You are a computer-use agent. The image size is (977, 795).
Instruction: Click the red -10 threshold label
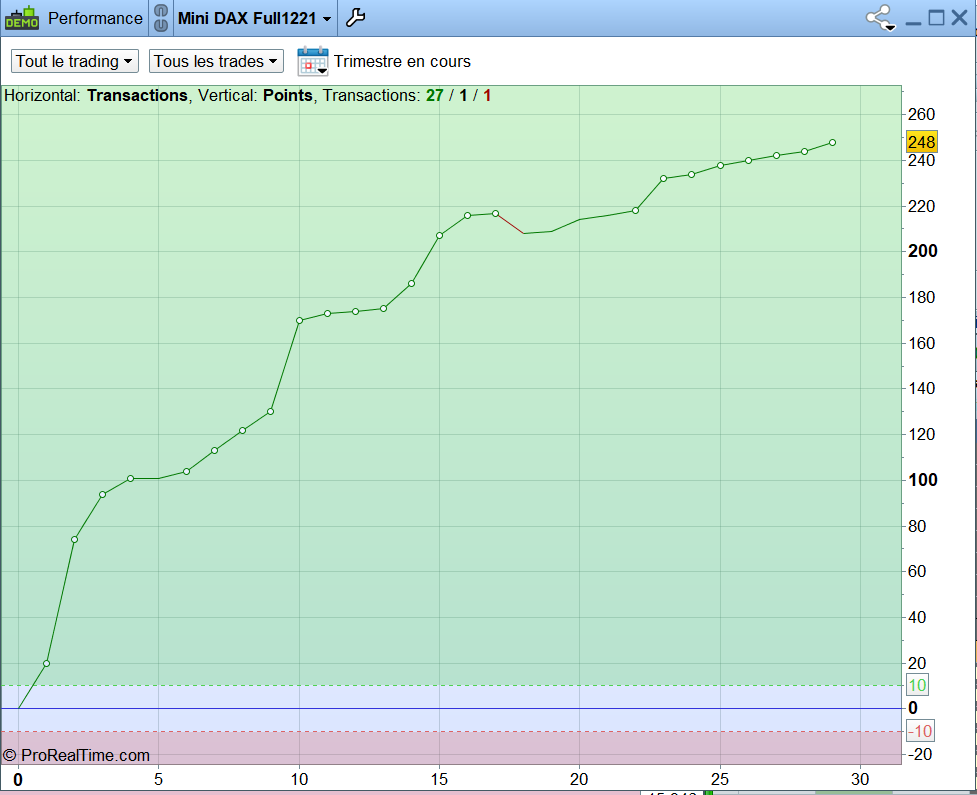pyautogui.click(x=920, y=731)
